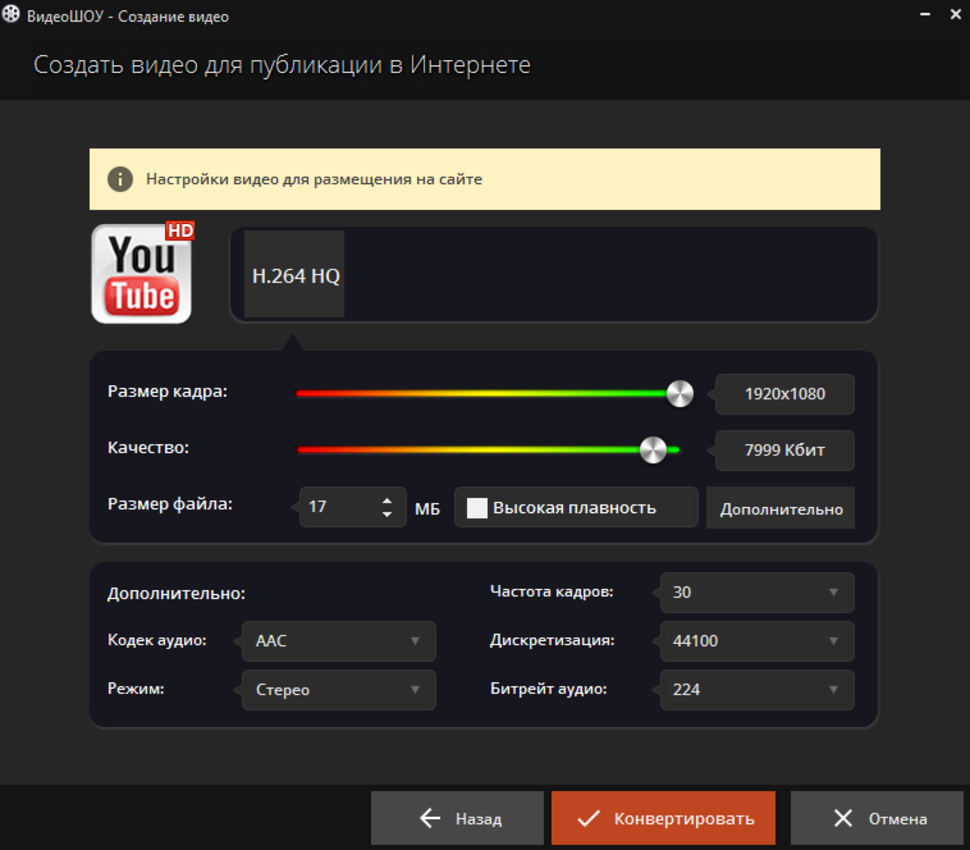The image size is (970, 850).
Task: Open the Дискретизация 44100 dropdown
Action: click(x=757, y=641)
